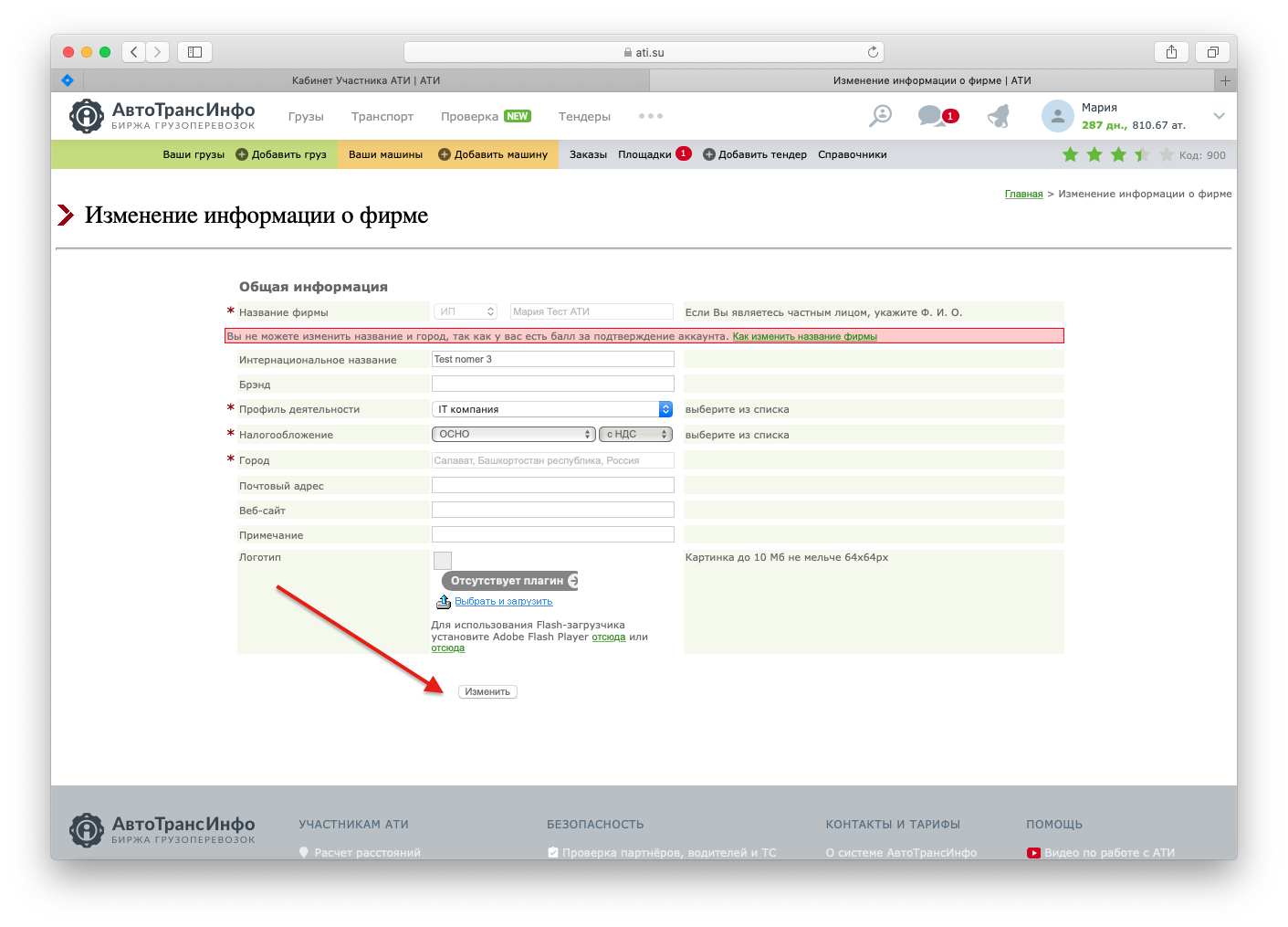Click the AutoTransInfo logo in header
This screenshot has height=927, width=1288.
(x=162, y=116)
